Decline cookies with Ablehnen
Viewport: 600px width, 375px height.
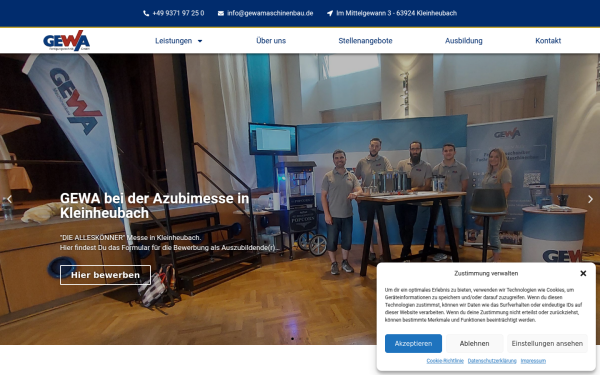pos(474,343)
